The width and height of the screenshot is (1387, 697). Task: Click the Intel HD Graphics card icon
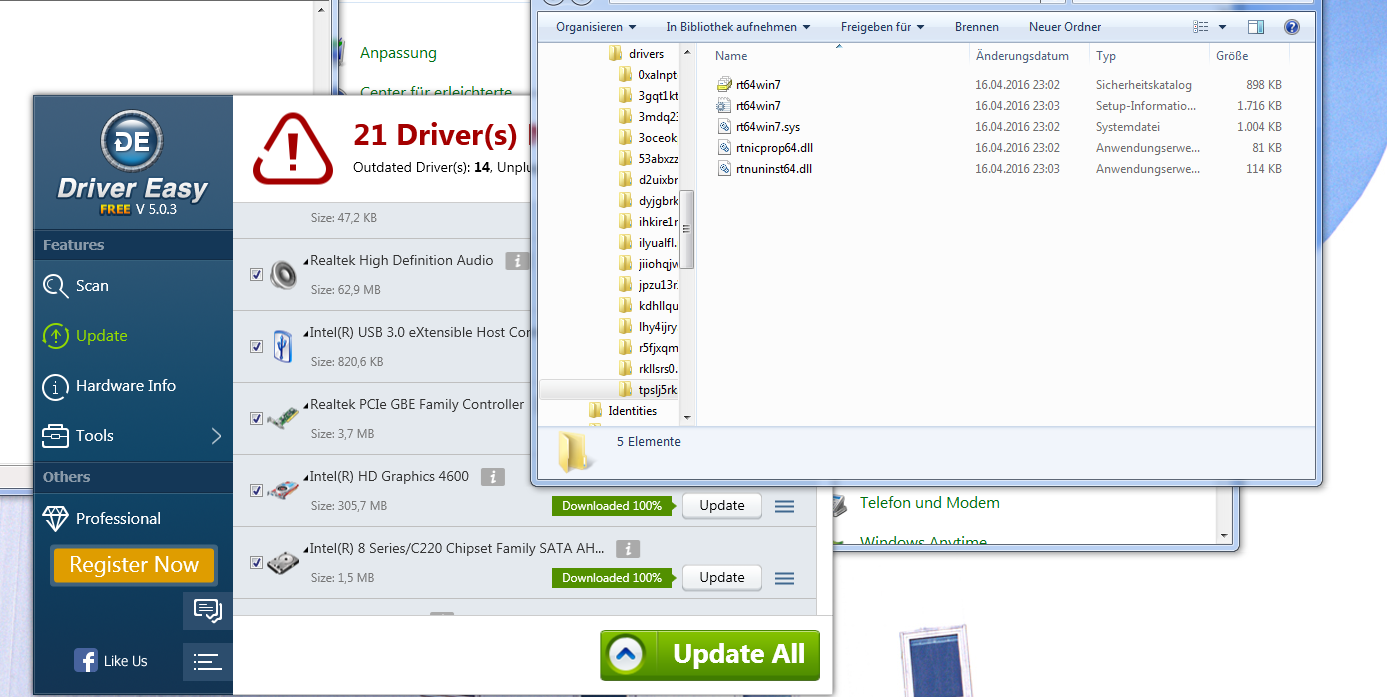(284, 490)
